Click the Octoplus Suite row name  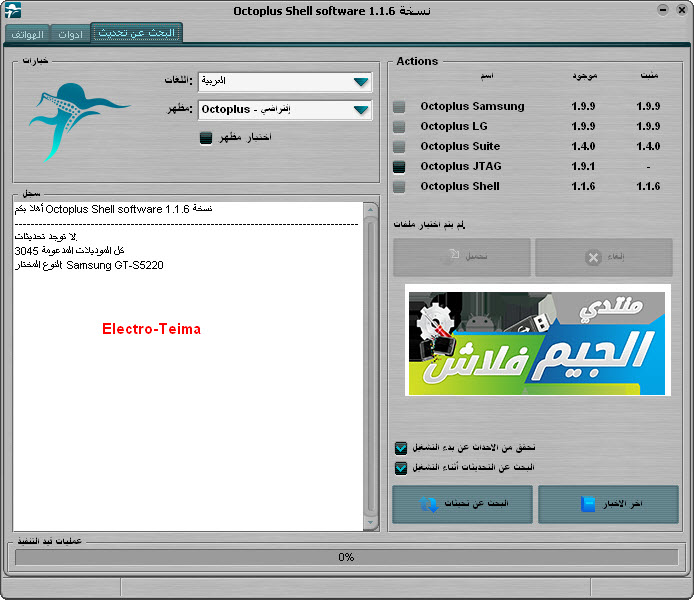pyautogui.click(x=460, y=146)
